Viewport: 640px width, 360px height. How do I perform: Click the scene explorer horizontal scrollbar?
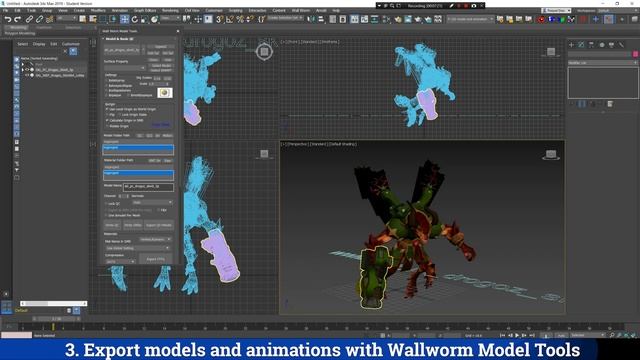(53, 303)
